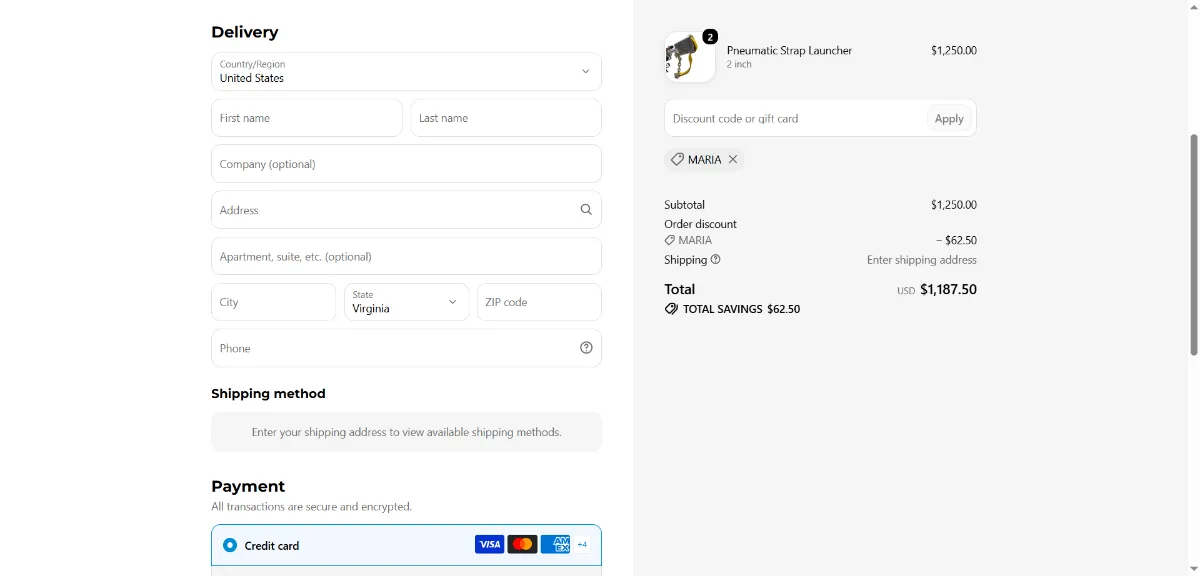Click the Apartment, suite, etc. field
This screenshot has height=576, width=1200.
pyautogui.click(x=406, y=256)
